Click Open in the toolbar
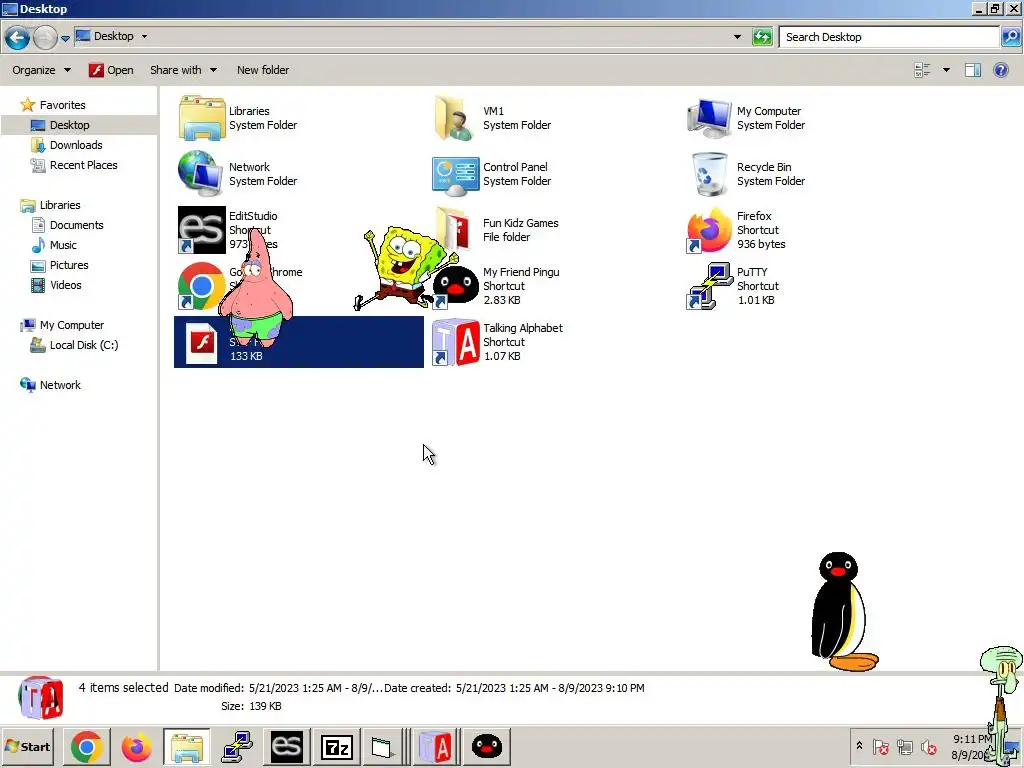 click(111, 70)
